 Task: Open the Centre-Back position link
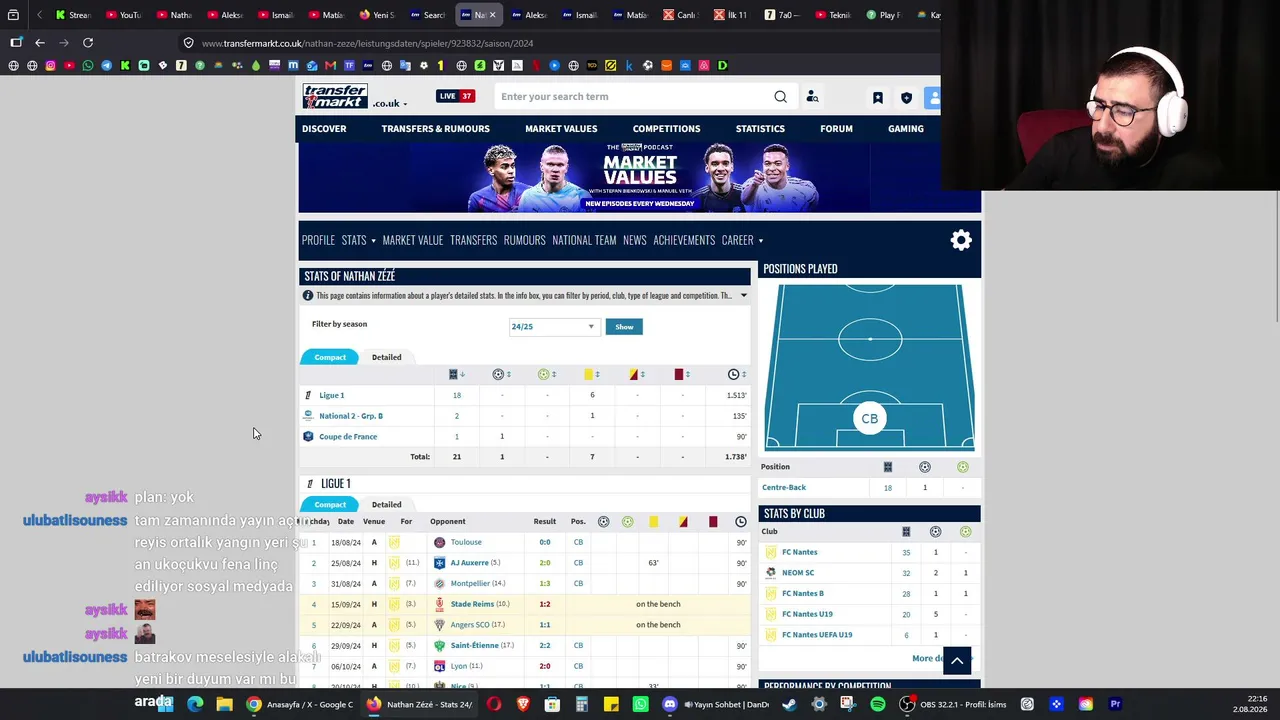784,488
